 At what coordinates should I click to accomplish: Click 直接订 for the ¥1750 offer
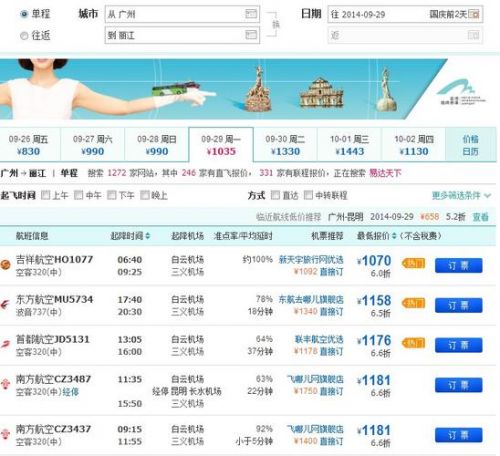331,391
